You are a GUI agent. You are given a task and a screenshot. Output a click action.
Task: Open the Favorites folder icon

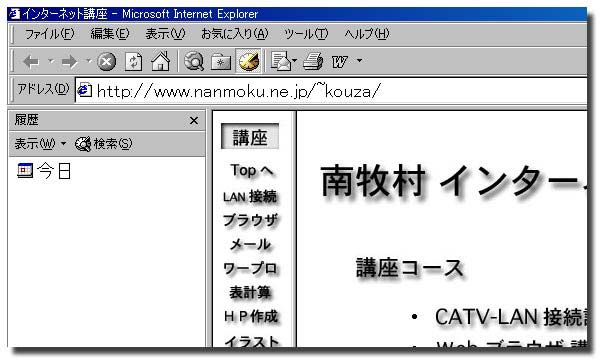[x=221, y=62]
